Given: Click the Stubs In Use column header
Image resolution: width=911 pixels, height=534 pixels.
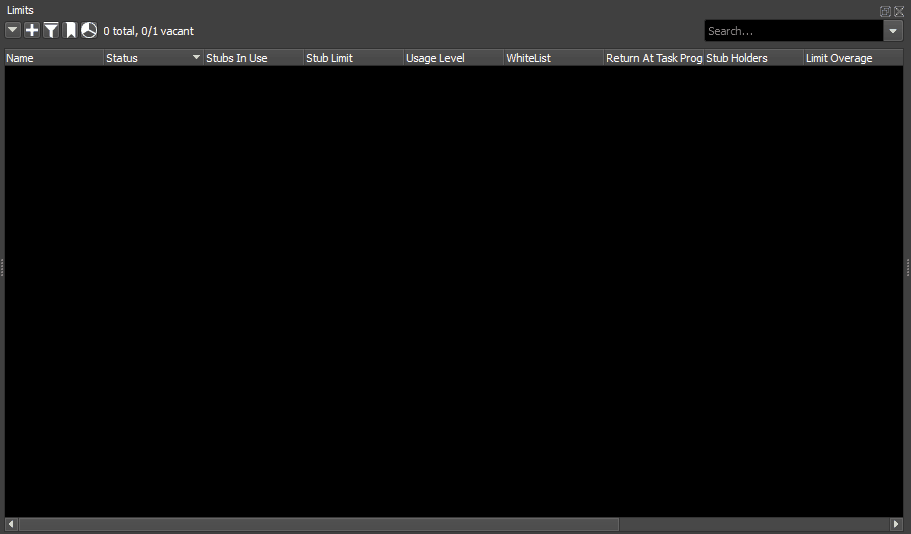Looking at the screenshot, I should [x=253, y=58].
